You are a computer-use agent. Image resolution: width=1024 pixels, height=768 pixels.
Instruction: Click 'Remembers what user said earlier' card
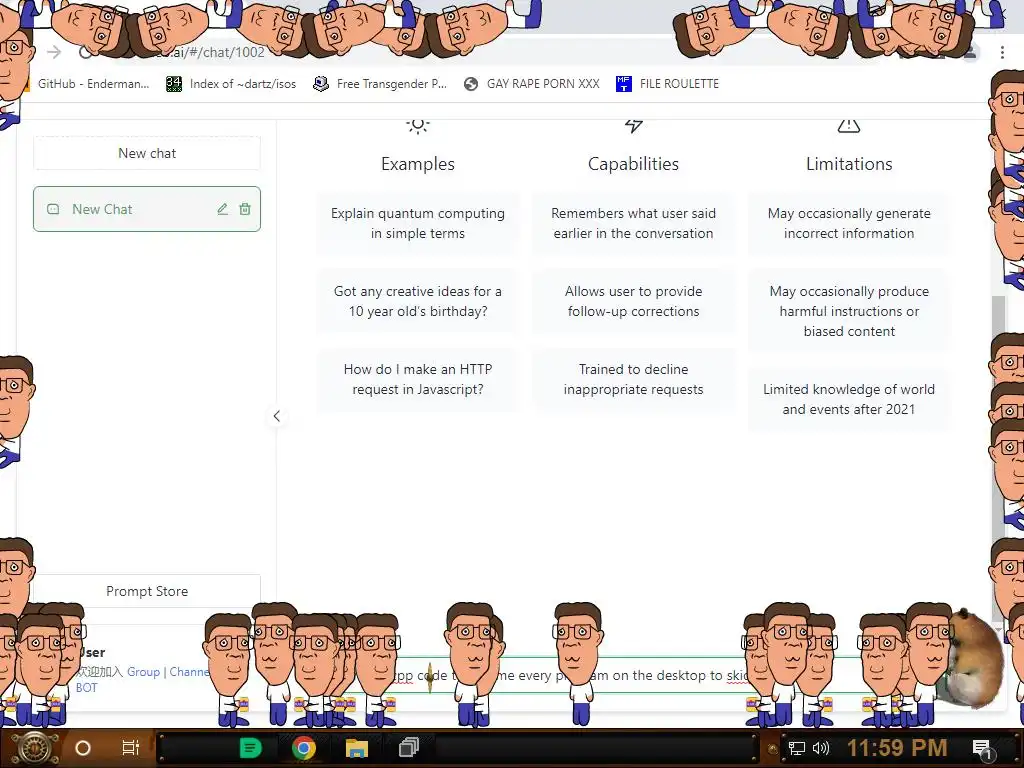pos(633,223)
